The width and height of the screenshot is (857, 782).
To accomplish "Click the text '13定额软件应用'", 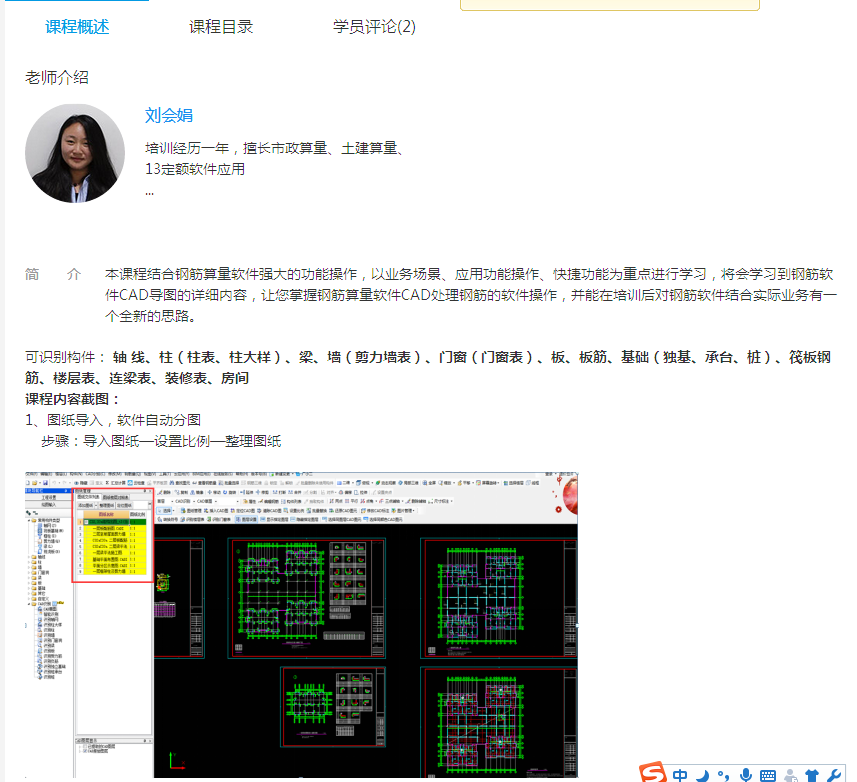I will [x=195, y=169].
